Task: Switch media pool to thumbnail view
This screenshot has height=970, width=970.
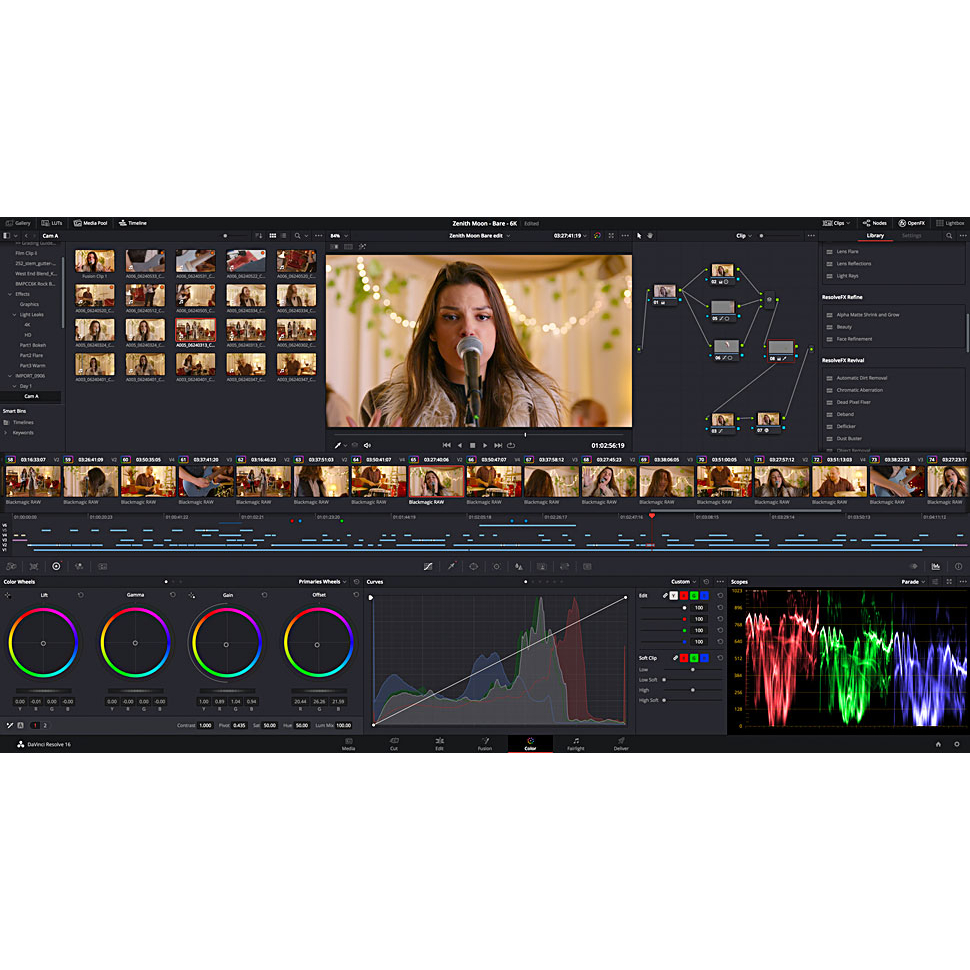Action: 273,236
